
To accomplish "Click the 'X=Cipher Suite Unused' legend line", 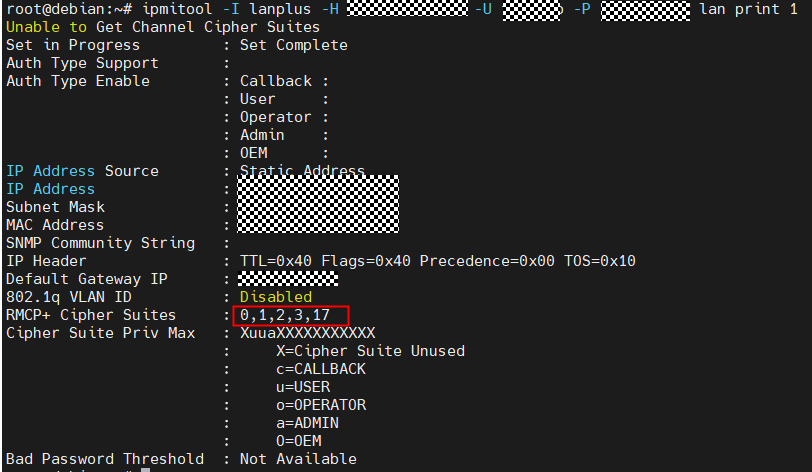I will 370,351.
